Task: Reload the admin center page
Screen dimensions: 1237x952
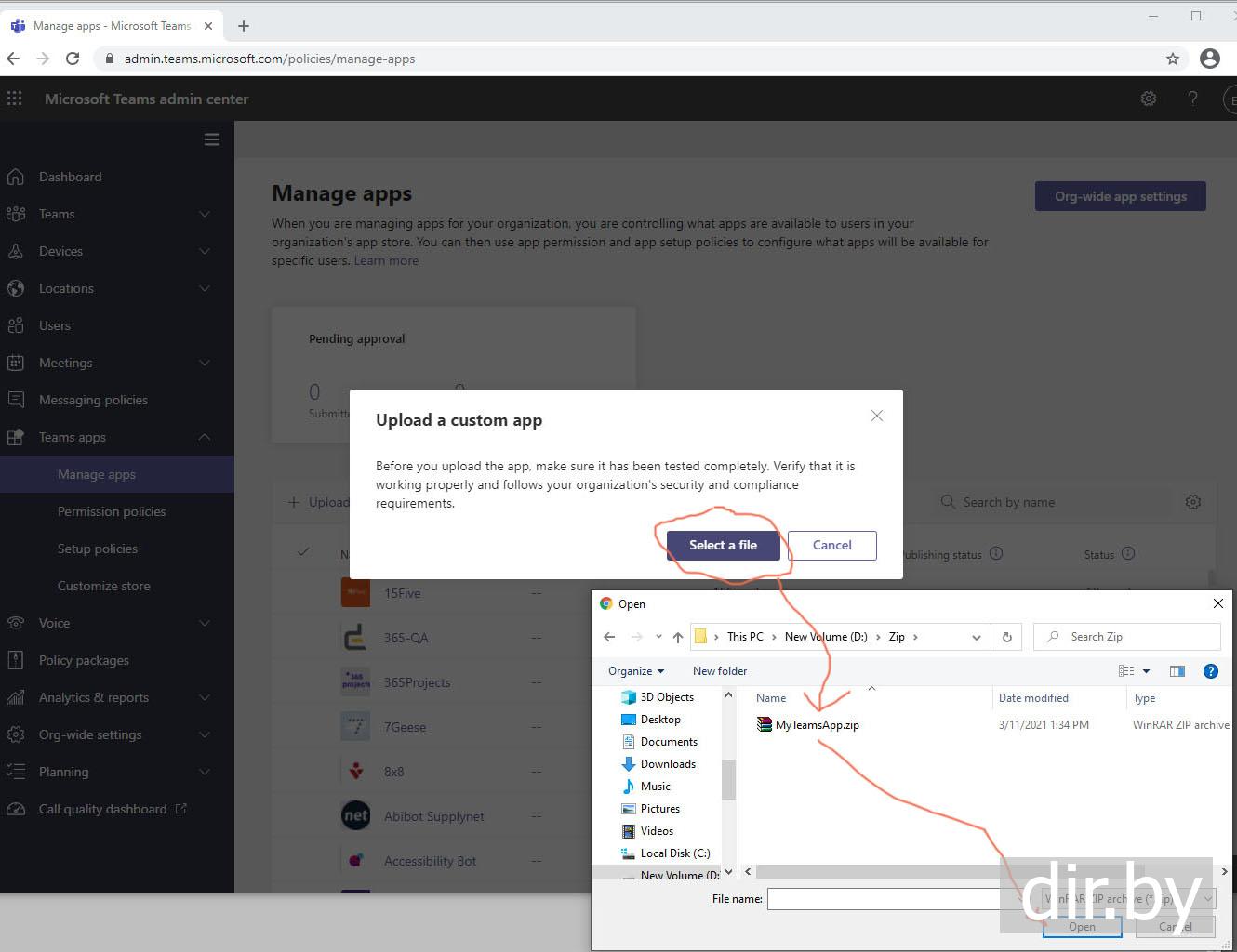Action: (73, 59)
